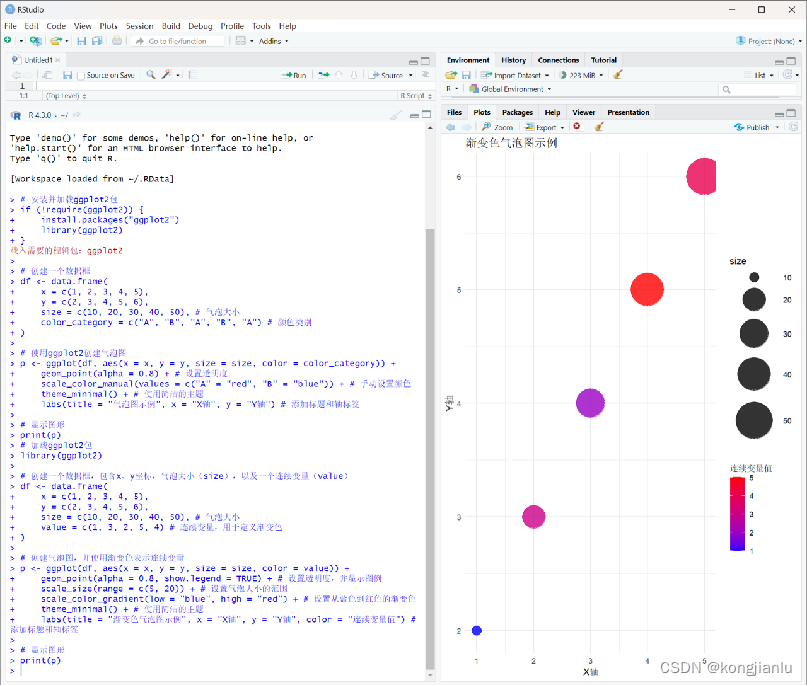
Task: Click the Open file folder icon
Action: (56, 41)
